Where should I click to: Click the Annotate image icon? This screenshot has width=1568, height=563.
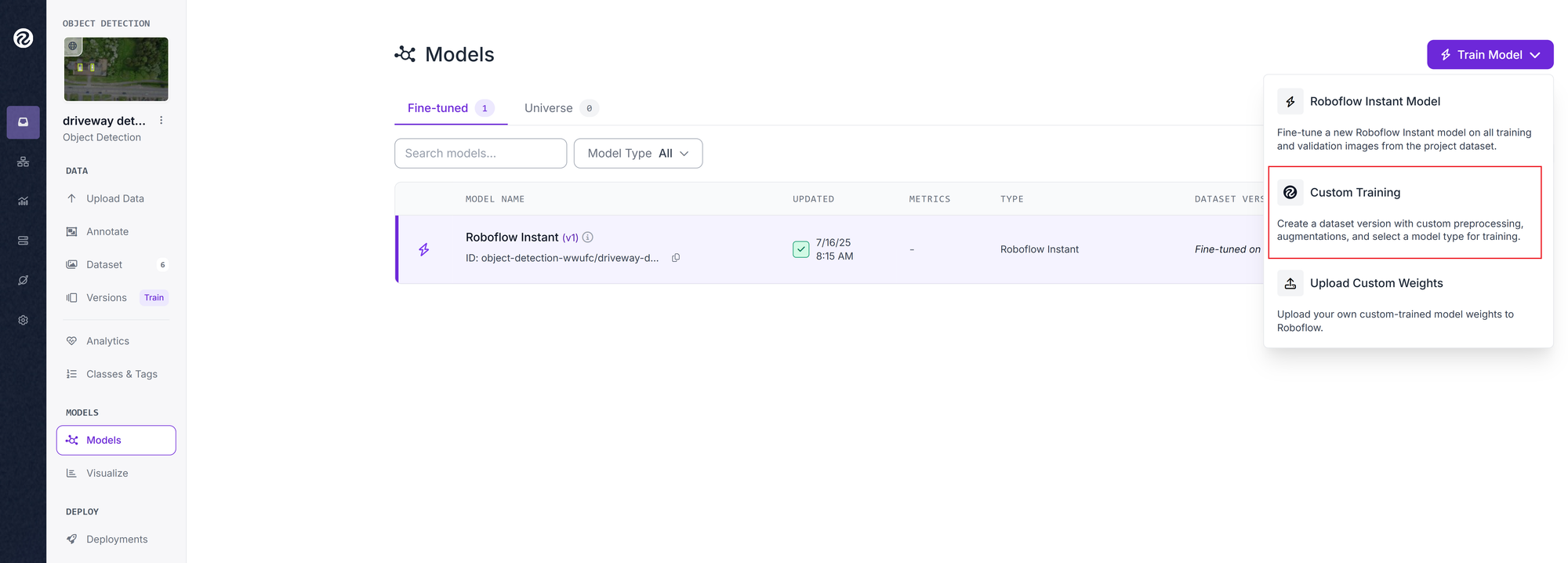[71, 231]
